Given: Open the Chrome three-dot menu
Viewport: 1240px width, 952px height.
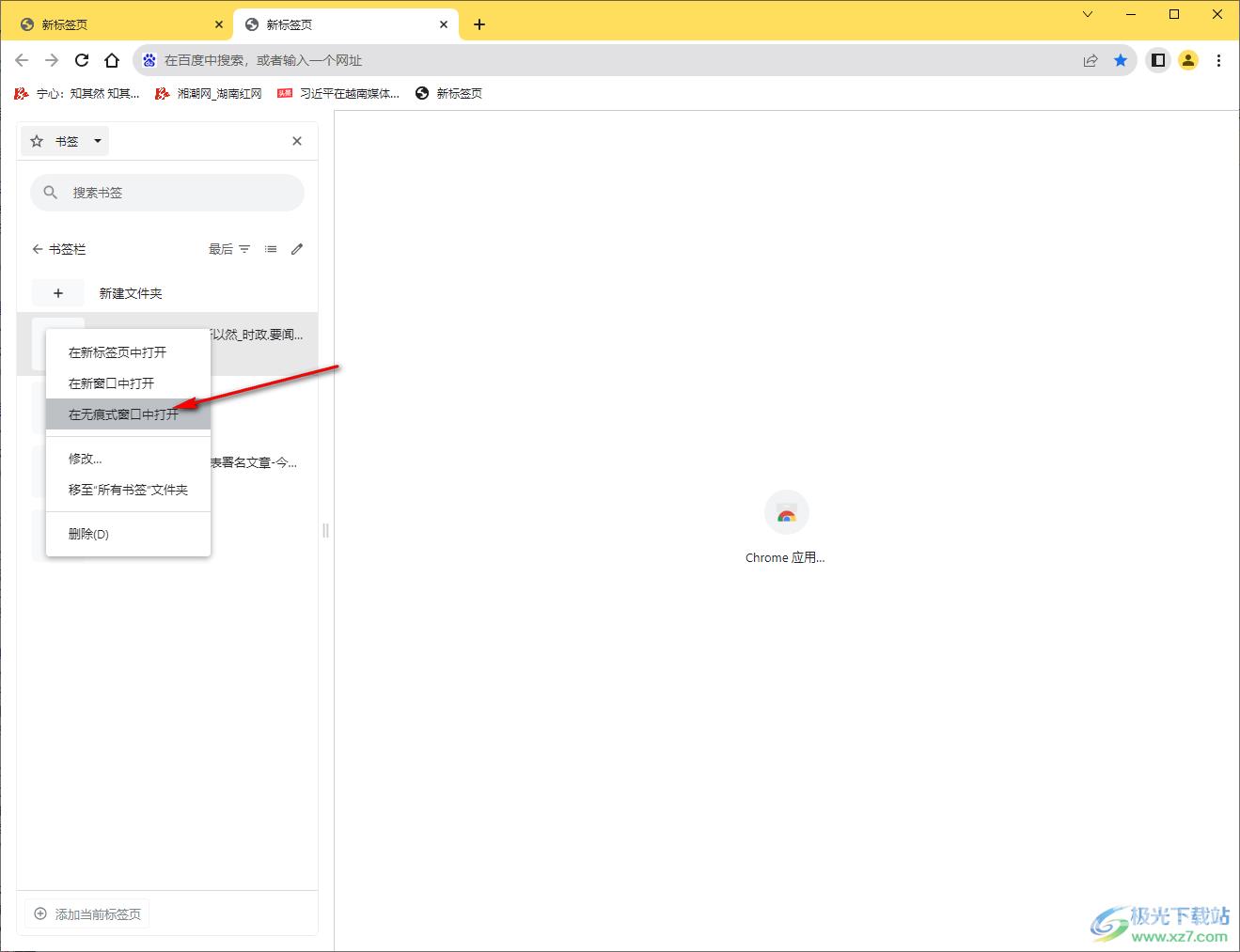Looking at the screenshot, I should click(x=1218, y=60).
